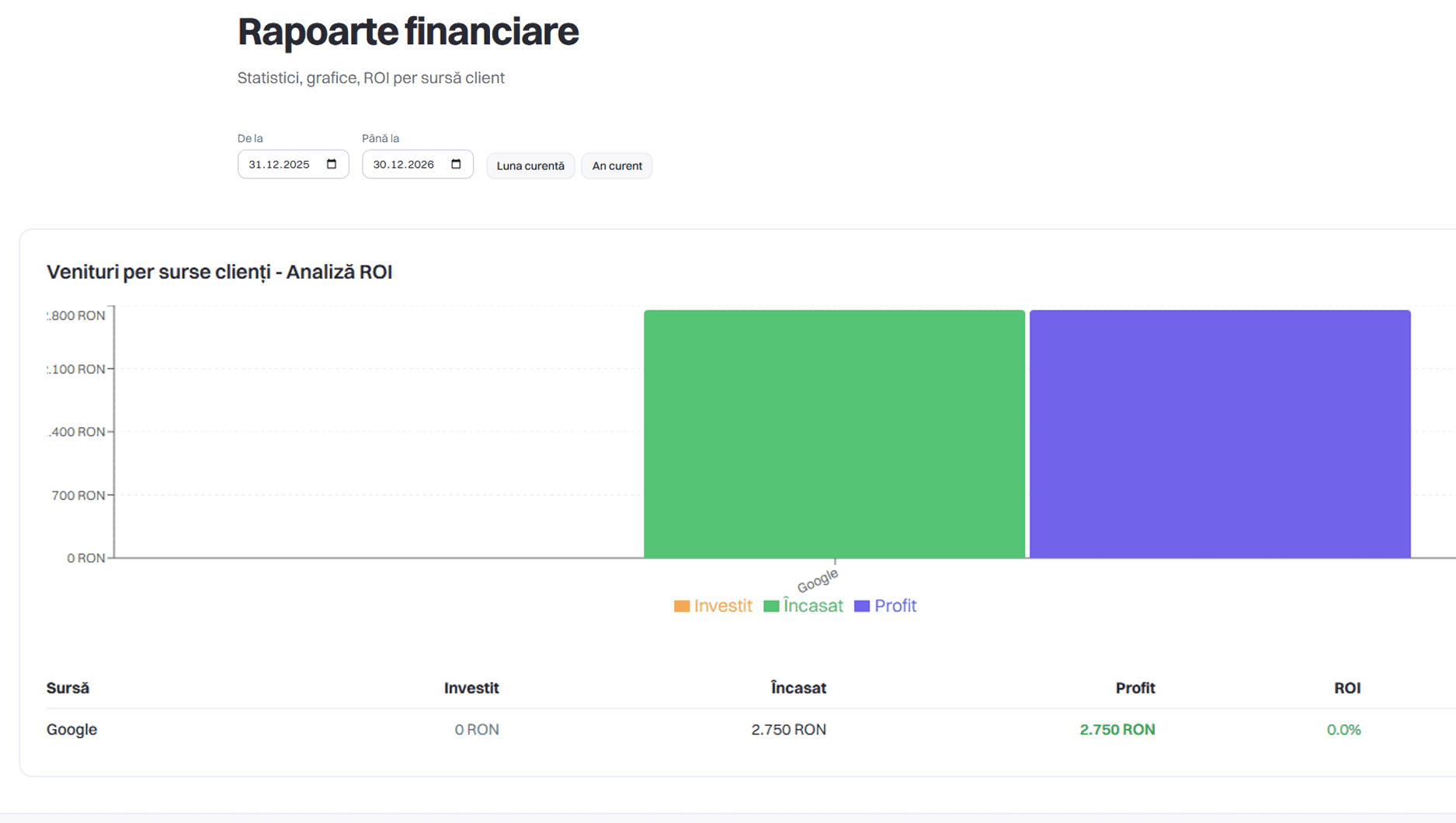This screenshot has width=1456, height=823.
Task: Toggle the orange Investit legend entry
Action: click(713, 606)
